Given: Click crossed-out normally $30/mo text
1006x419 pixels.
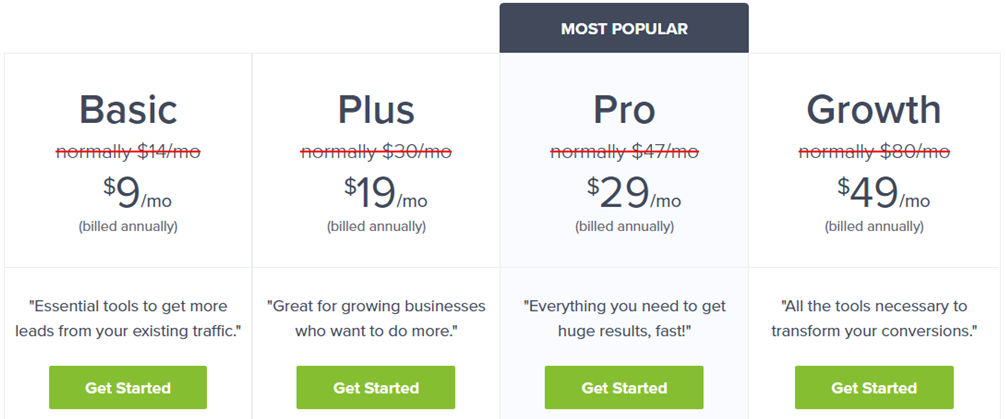Looking at the screenshot, I should (376, 152).
